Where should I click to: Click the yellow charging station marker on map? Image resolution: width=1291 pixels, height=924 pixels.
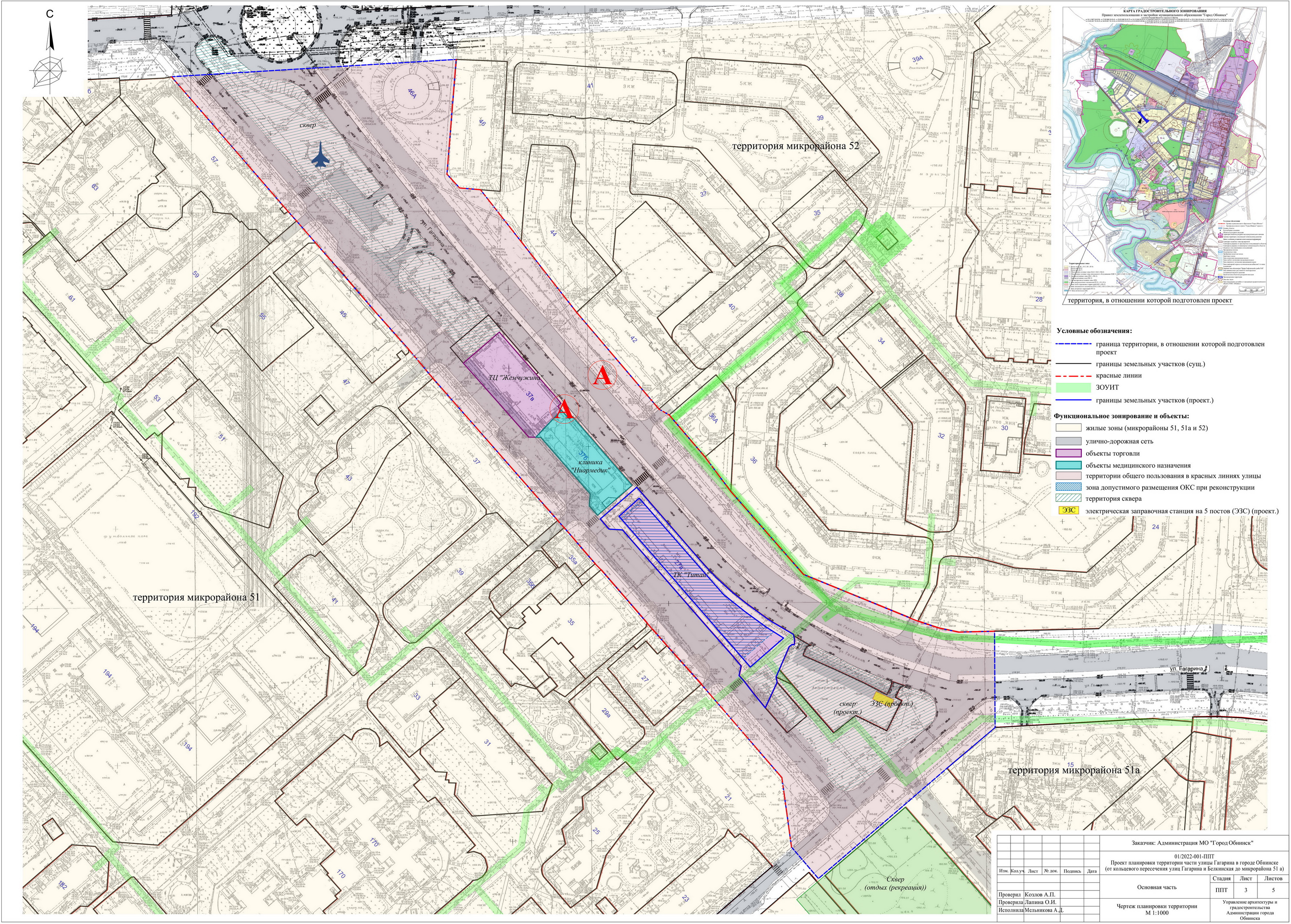[x=884, y=696]
